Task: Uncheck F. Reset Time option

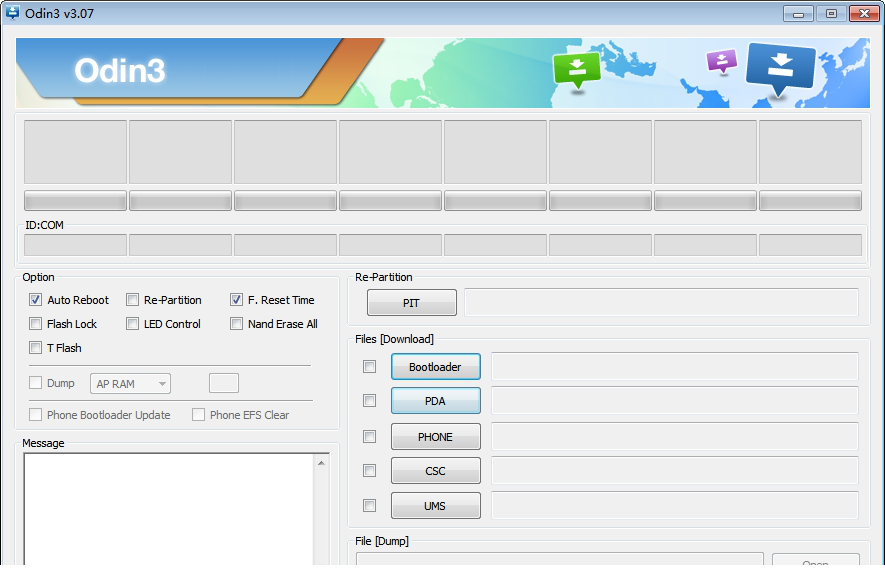Action: click(x=236, y=300)
